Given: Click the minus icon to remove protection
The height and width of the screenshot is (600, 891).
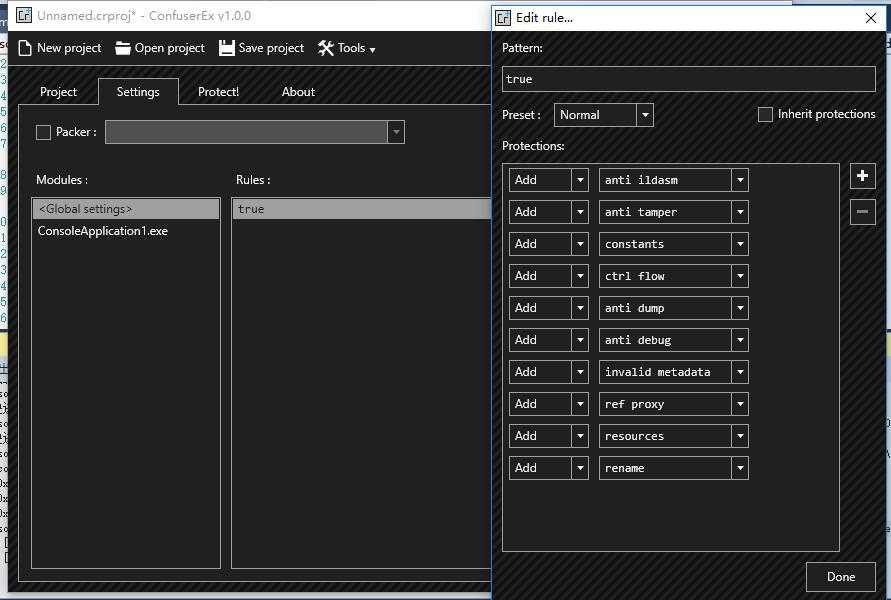Looking at the screenshot, I should coord(862,212).
